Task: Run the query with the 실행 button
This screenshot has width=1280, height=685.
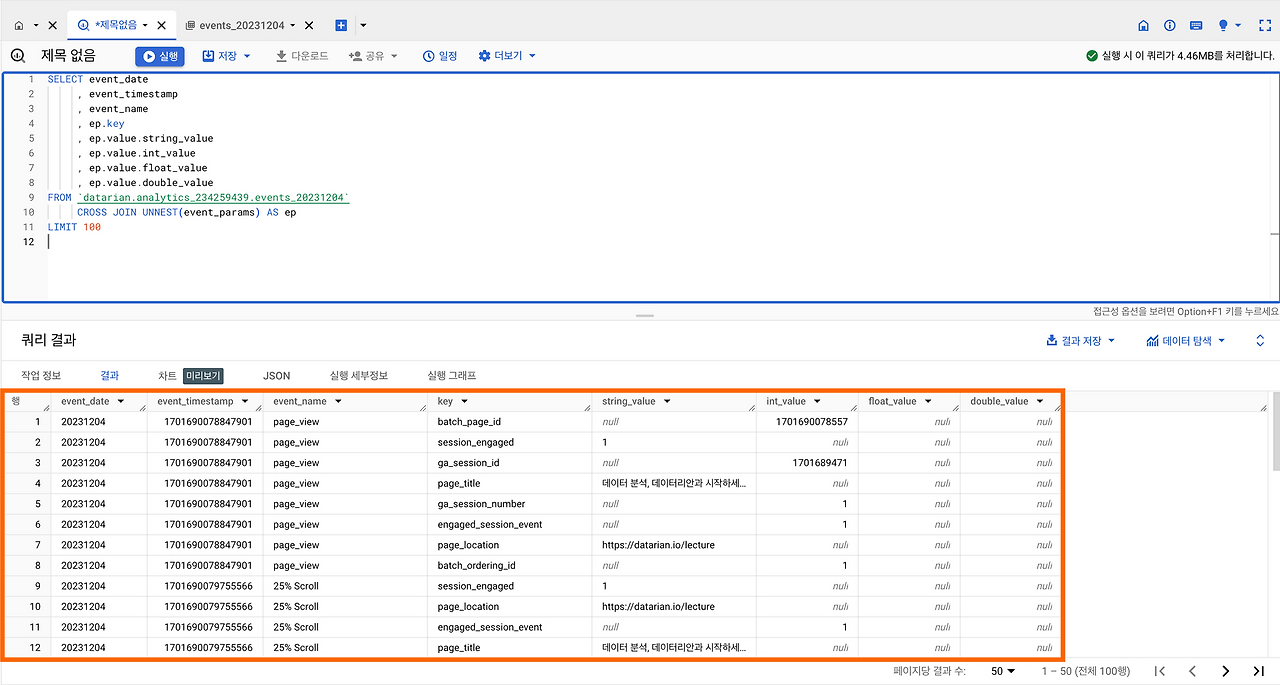Action: [x=159, y=56]
